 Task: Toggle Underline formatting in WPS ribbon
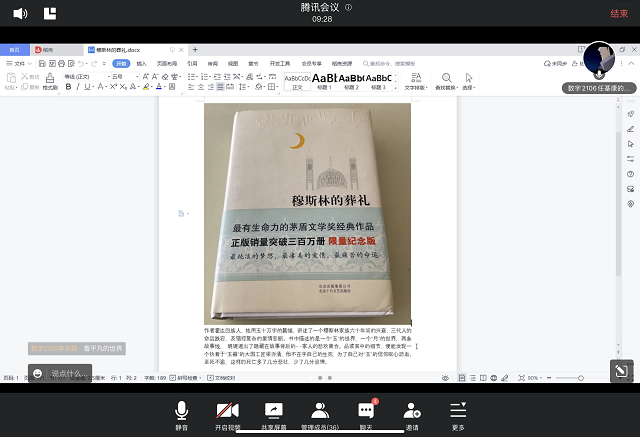(87, 87)
